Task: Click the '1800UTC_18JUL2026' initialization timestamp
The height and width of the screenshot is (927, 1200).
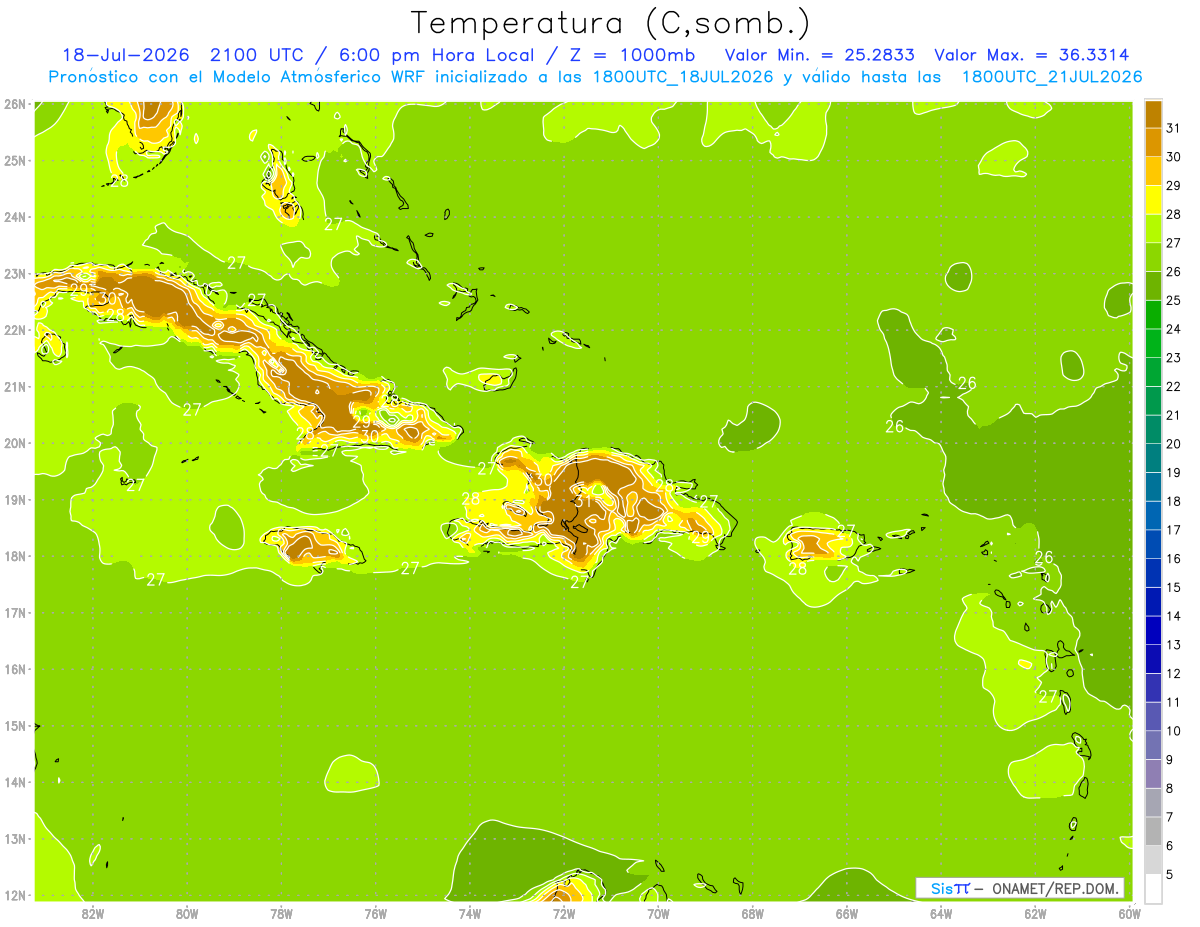Action: coord(683,77)
